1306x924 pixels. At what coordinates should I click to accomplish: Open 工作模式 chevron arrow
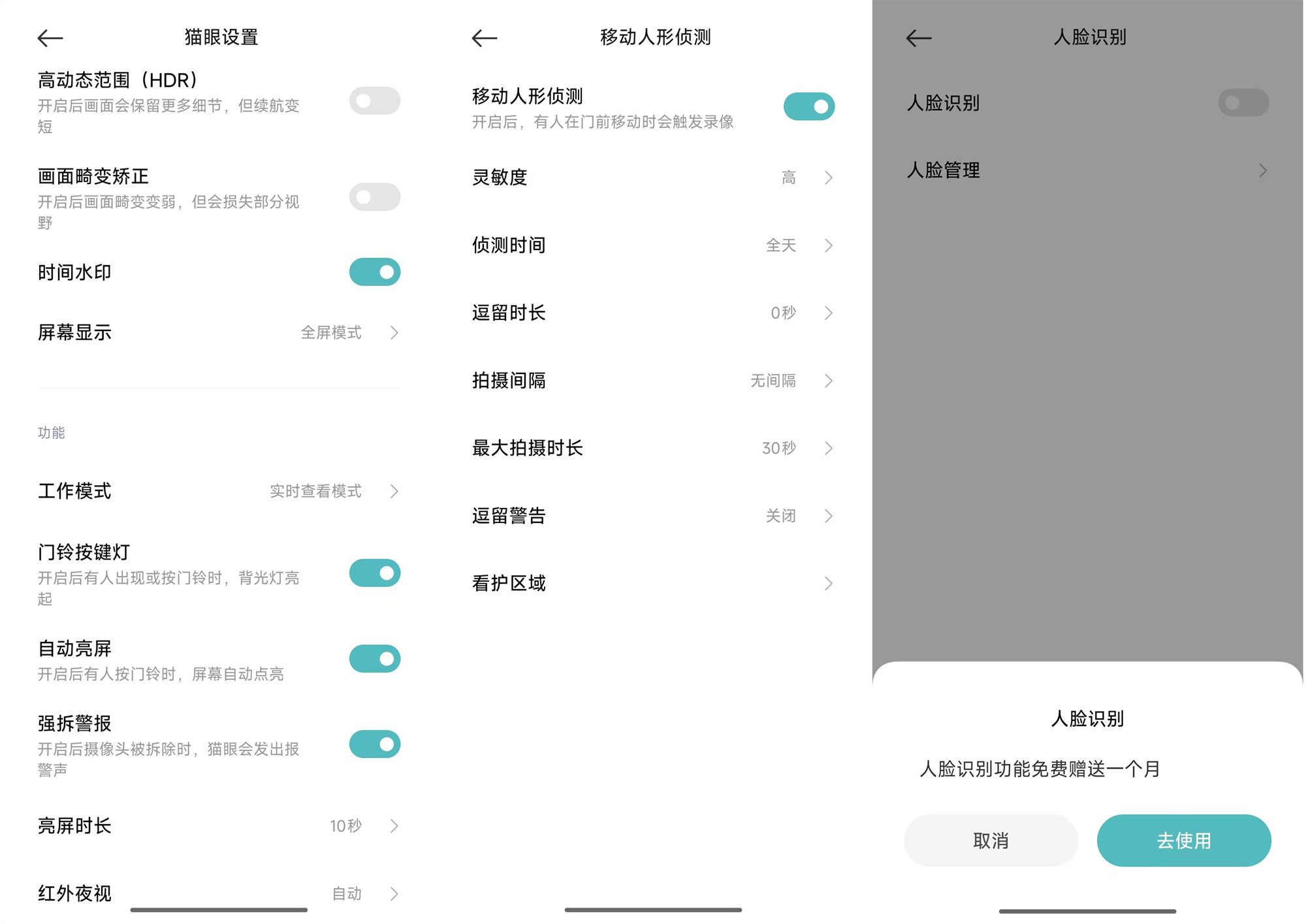click(x=394, y=491)
